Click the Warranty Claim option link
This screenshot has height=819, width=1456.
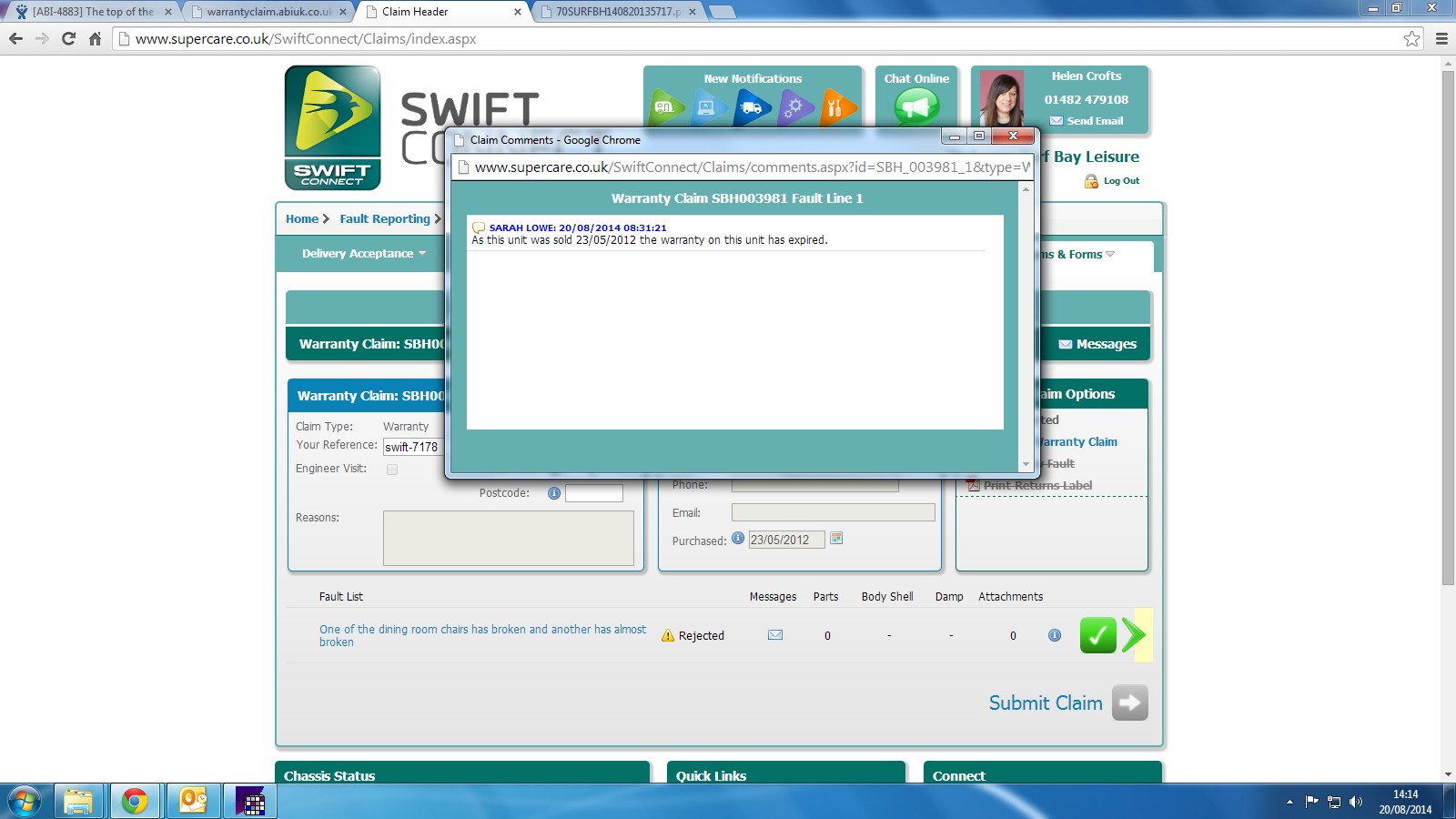[x=1078, y=442]
